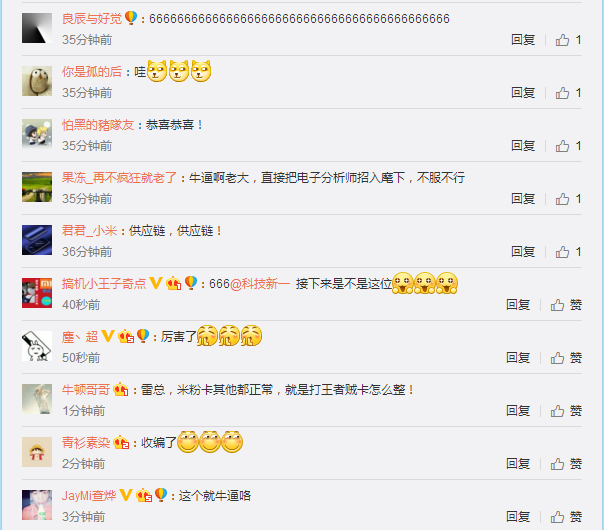Open the @科技新一 mention link
The width and height of the screenshot is (604, 530).
[x=260, y=284]
